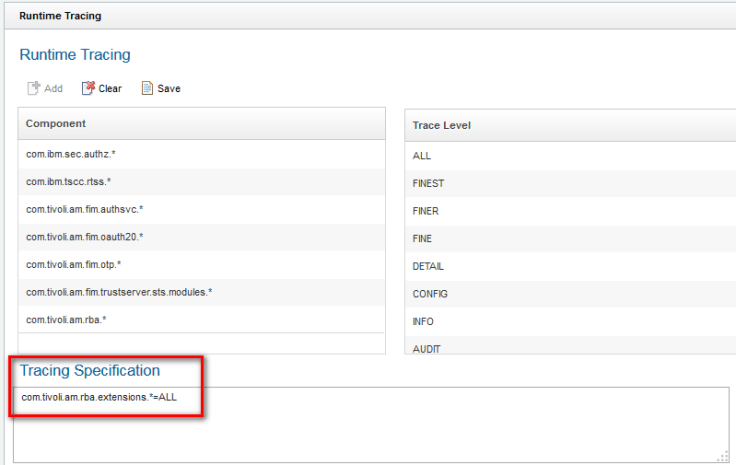The image size is (736, 465).
Task: Select the FINE trace level
Action: pyautogui.click(x=423, y=239)
